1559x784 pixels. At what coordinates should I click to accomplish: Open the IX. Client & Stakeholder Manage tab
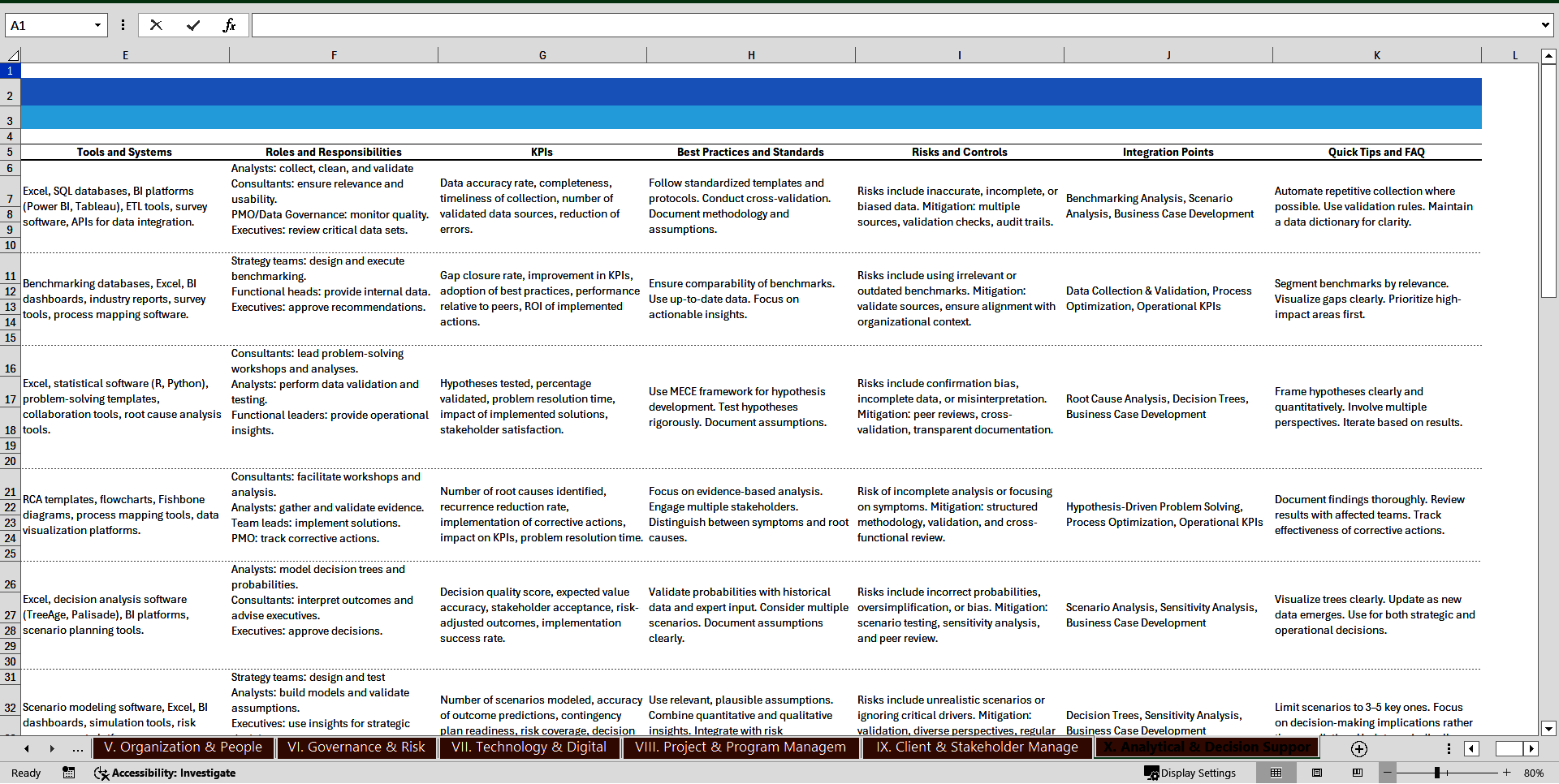(976, 747)
